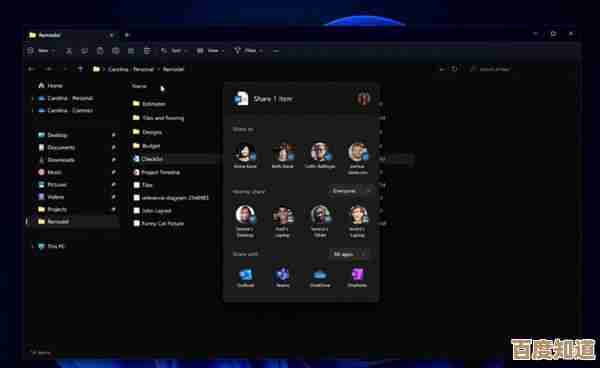Click the Cut icon in the toolbar

pyautogui.click(x=69, y=51)
